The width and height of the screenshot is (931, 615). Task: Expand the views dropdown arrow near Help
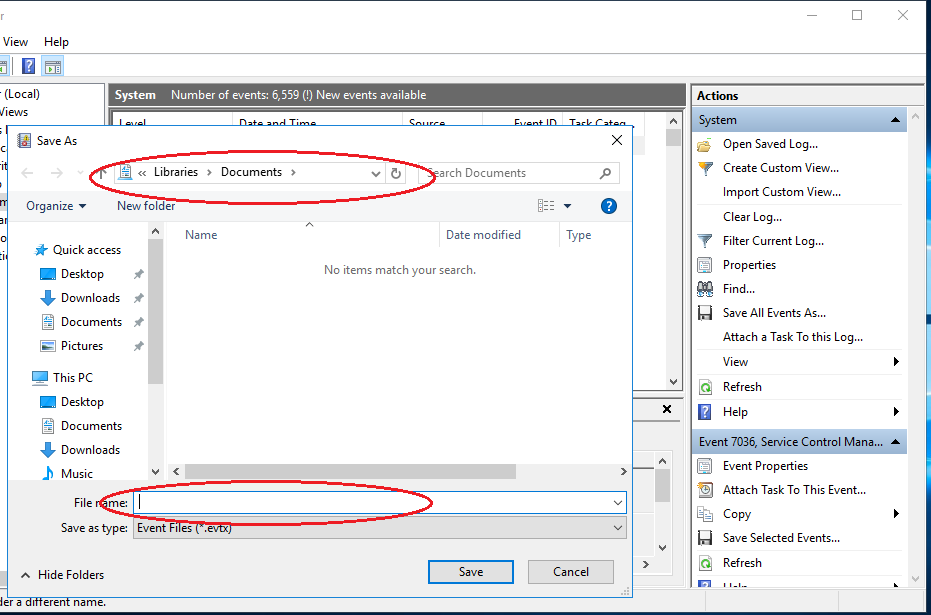567,205
